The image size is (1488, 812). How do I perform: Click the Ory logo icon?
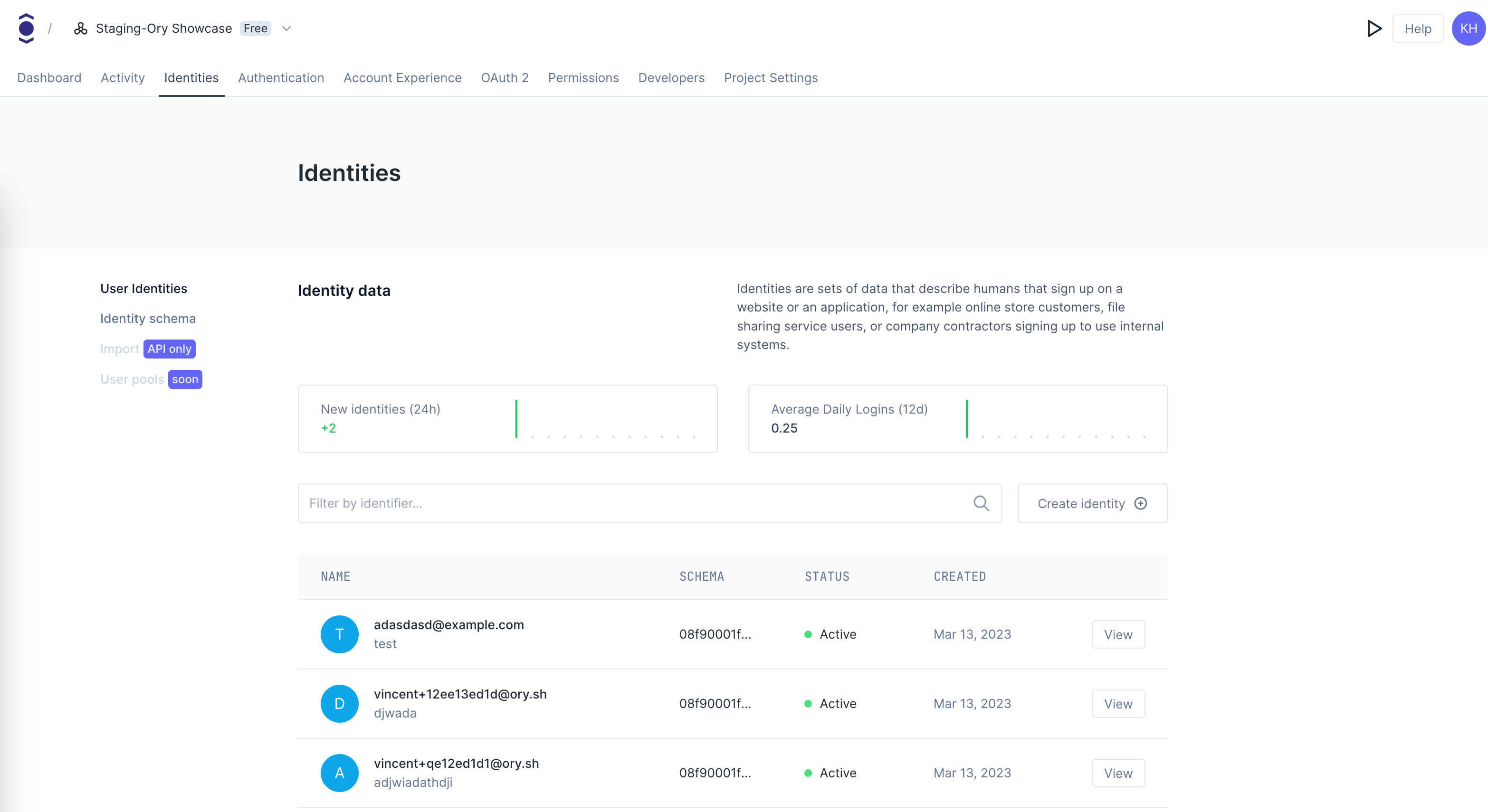pyautogui.click(x=26, y=28)
